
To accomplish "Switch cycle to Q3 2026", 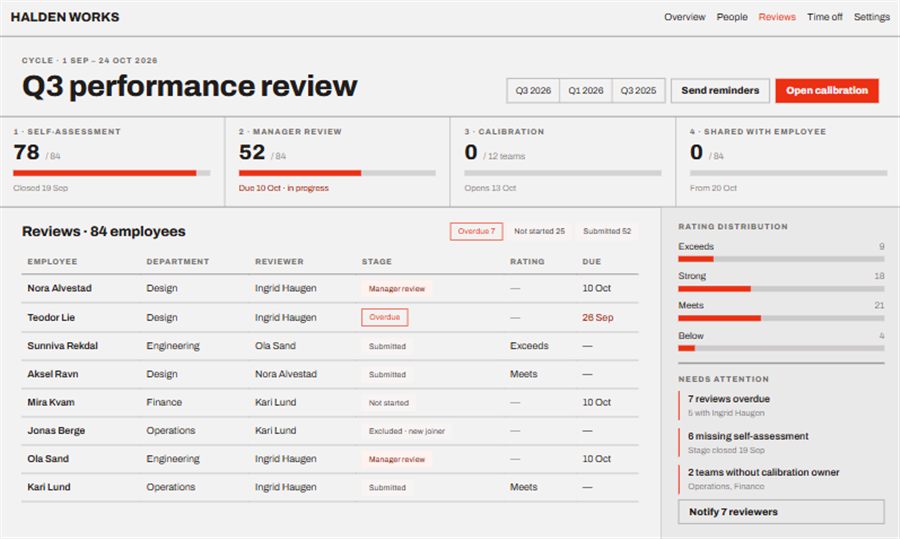I will pos(533,91).
